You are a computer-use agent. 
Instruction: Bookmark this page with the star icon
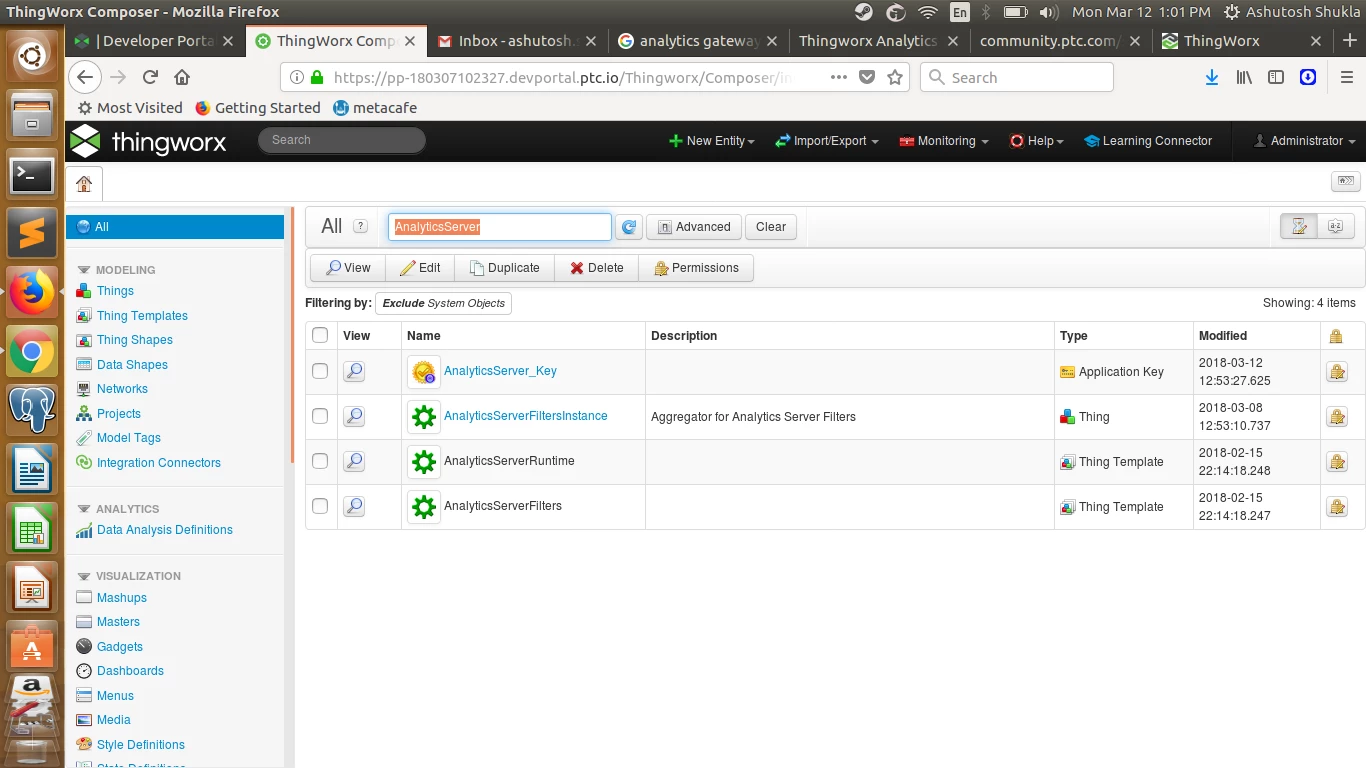(895, 77)
